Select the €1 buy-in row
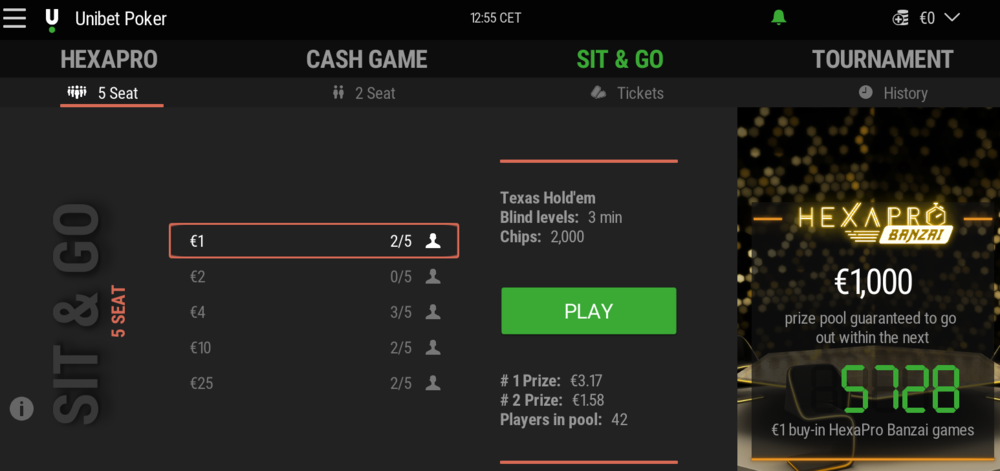 (x=313, y=241)
